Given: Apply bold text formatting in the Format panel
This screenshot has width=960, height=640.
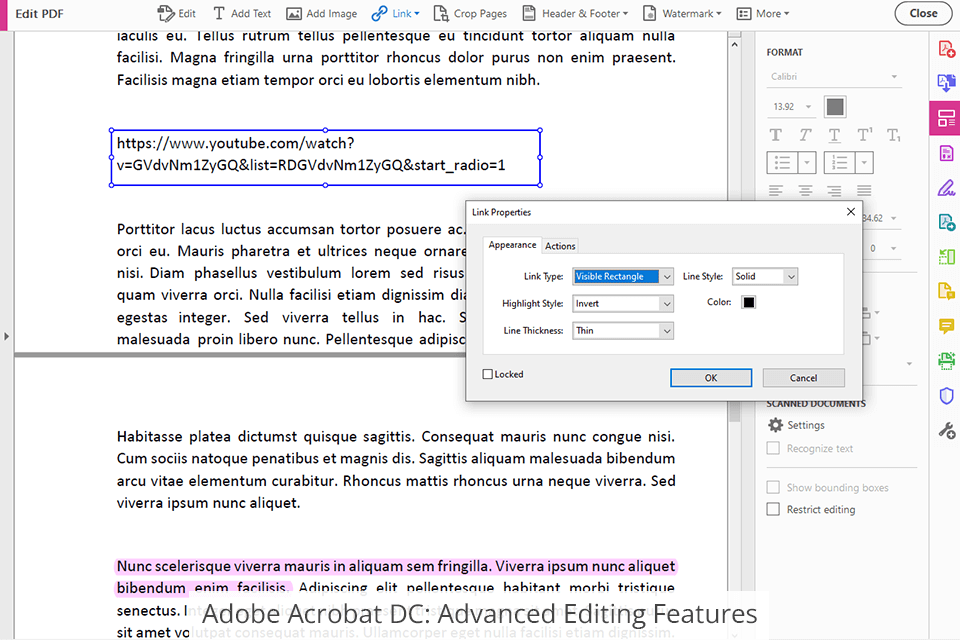Looking at the screenshot, I should point(776,135).
